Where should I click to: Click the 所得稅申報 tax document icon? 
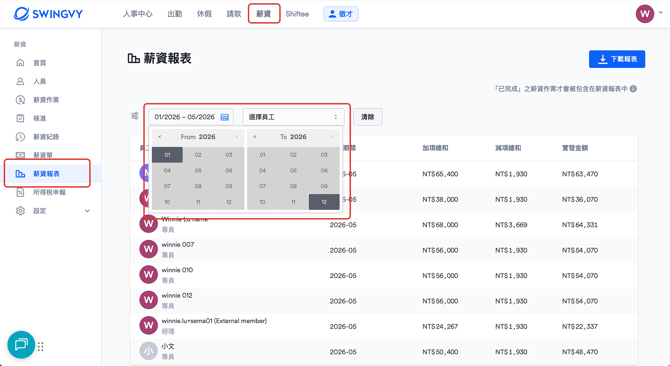pos(20,192)
